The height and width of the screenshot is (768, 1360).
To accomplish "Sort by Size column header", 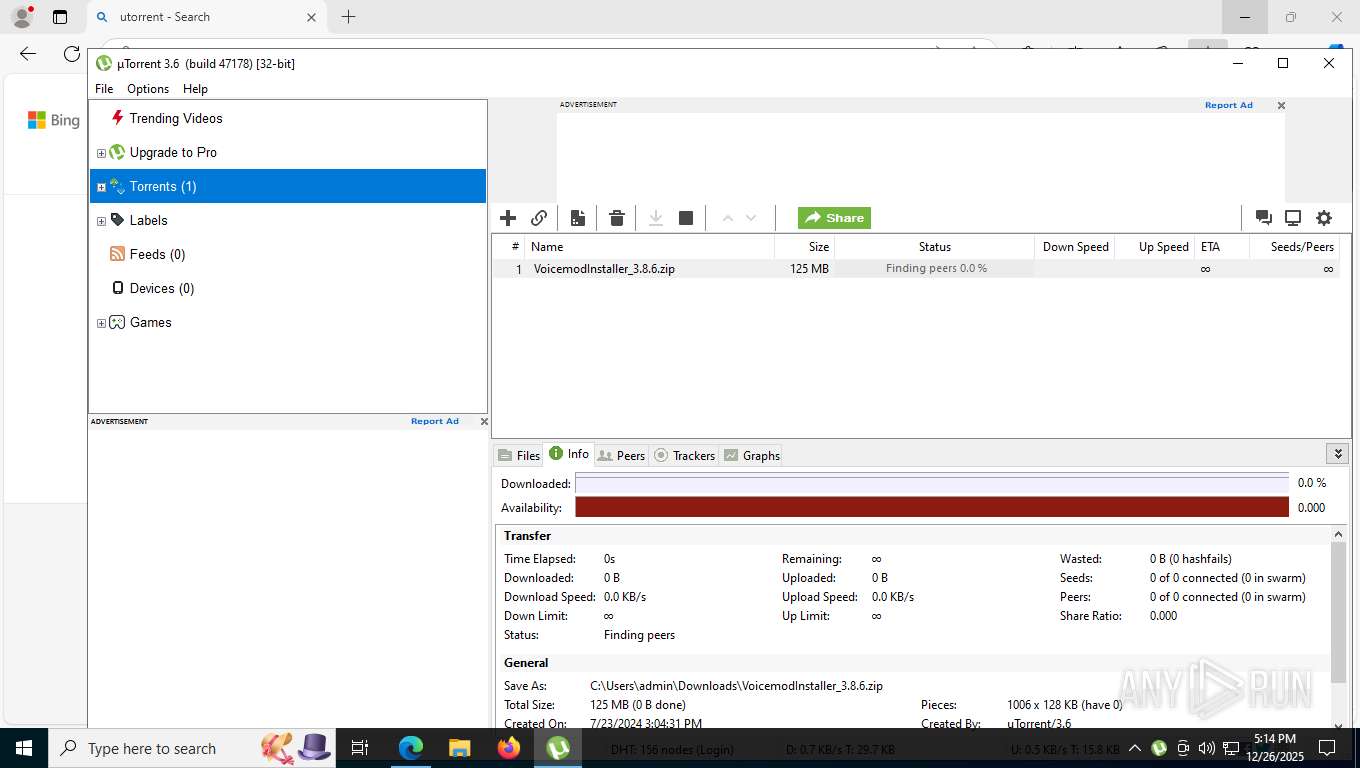I will point(804,247).
